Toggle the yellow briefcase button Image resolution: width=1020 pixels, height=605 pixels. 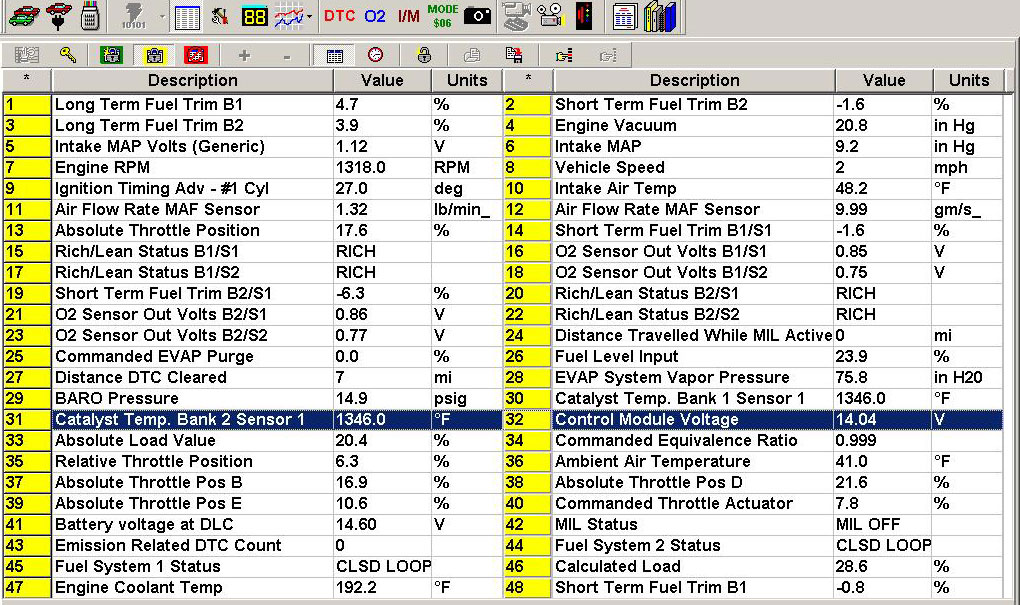tap(154, 55)
